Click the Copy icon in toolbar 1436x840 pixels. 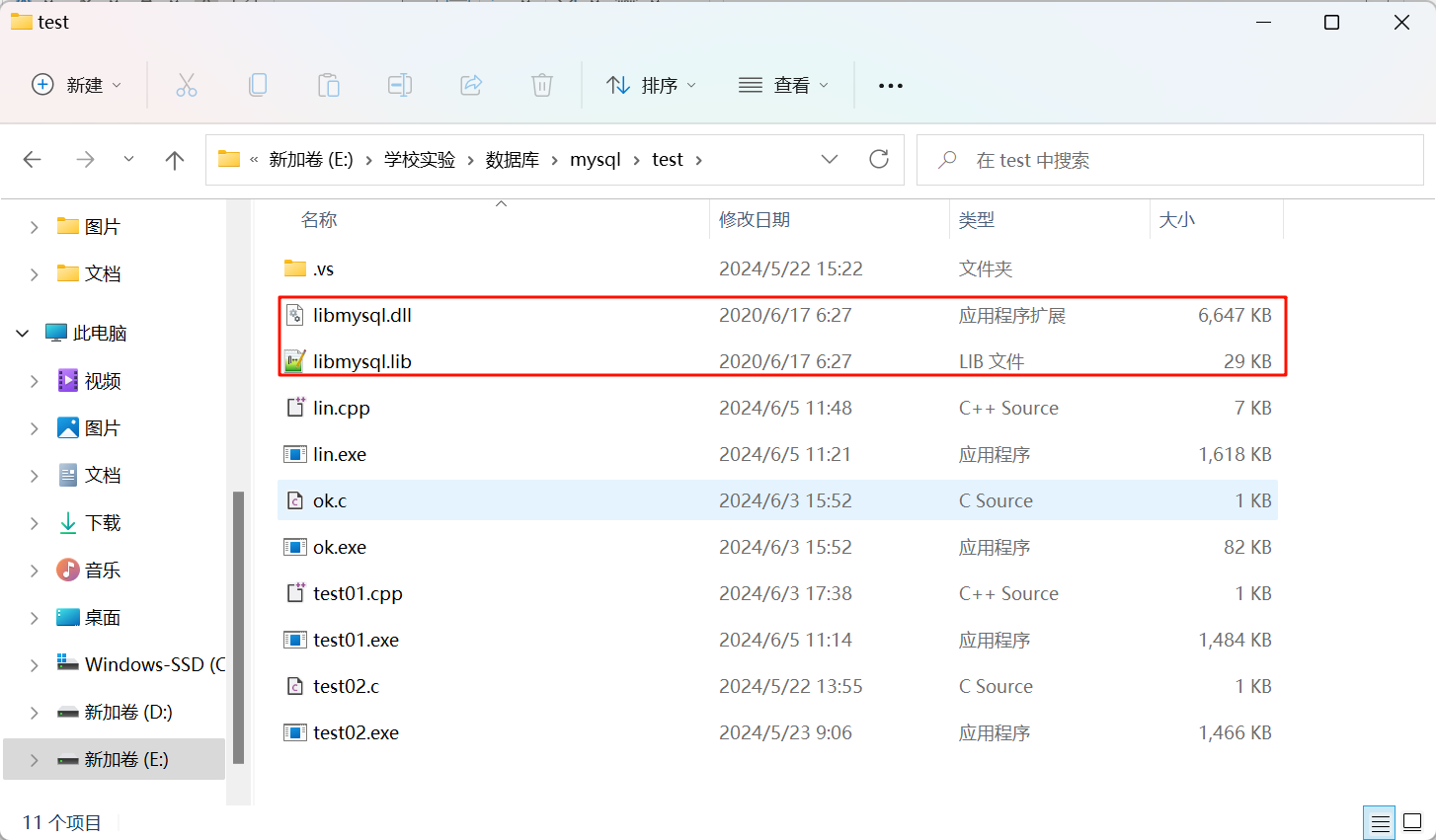(x=258, y=85)
